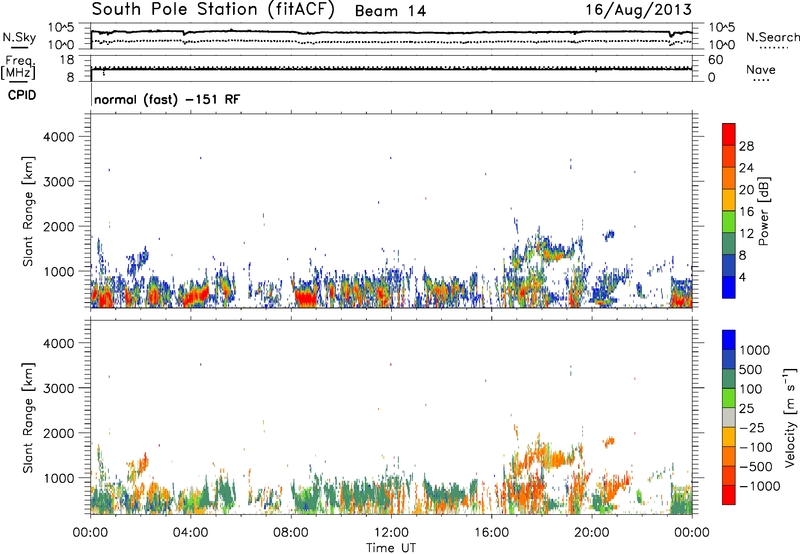The image size is (800, 554).
Task: Click the 'Beam 14' label
Action: pos(390,11)
